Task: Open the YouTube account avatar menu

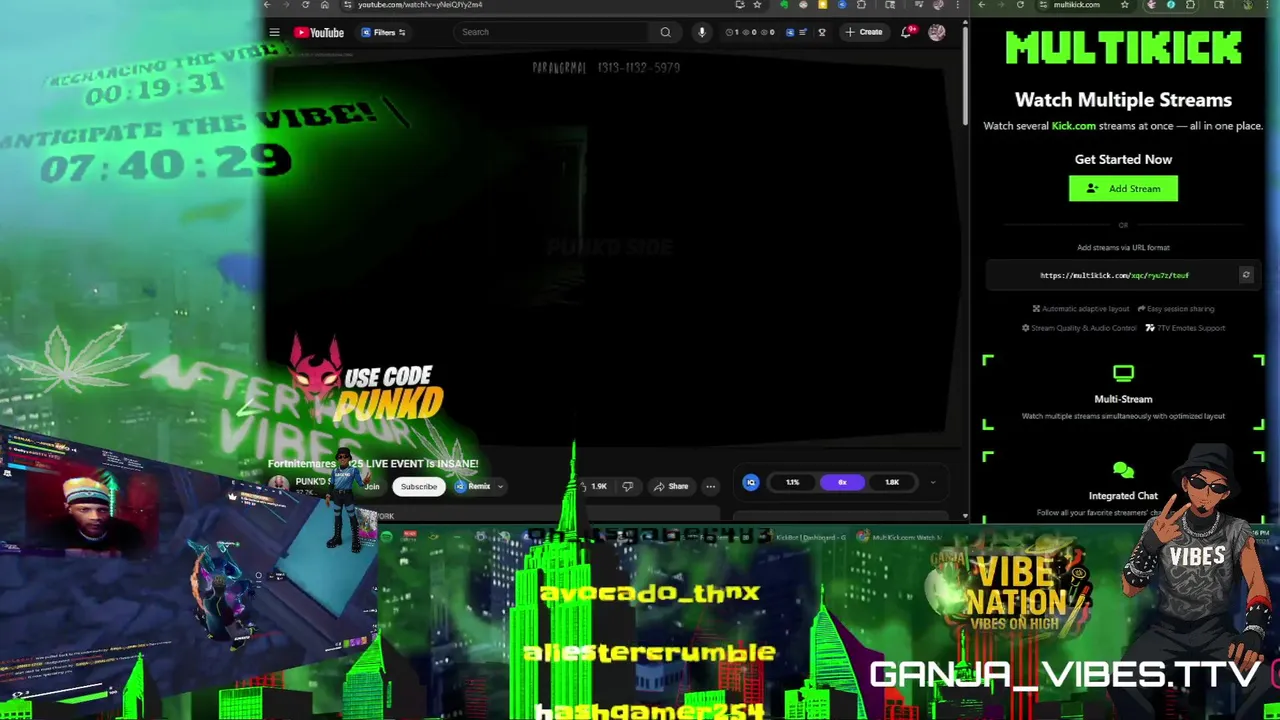Action: click(x=937, y=32)
